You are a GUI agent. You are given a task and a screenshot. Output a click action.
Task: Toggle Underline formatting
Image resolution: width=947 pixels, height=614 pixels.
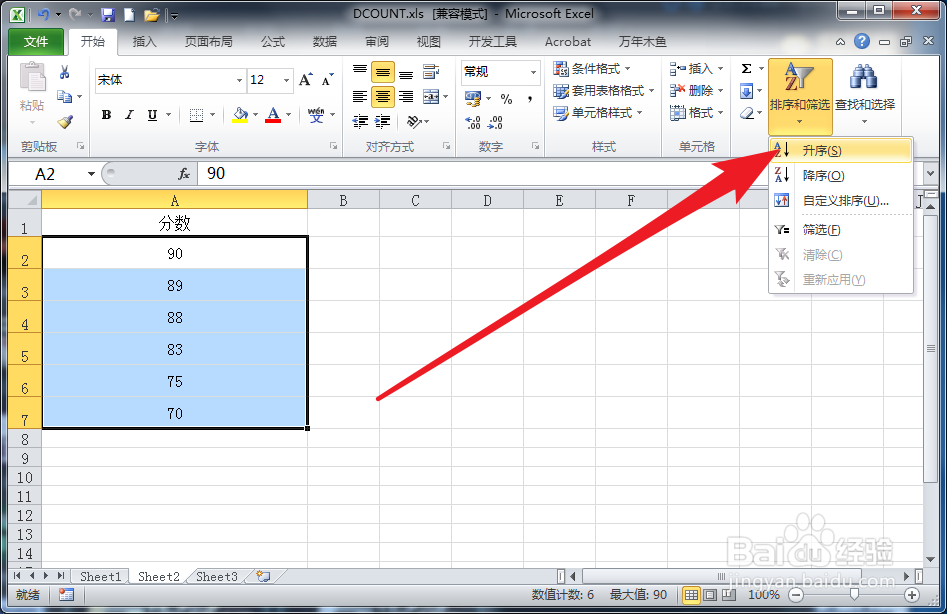coord(152,115)
